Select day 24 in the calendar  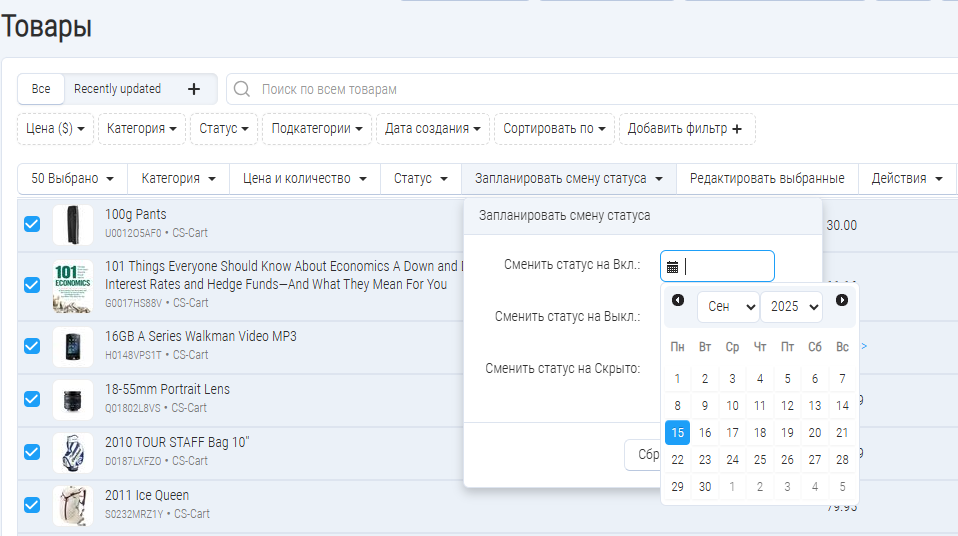coord(733,460)
